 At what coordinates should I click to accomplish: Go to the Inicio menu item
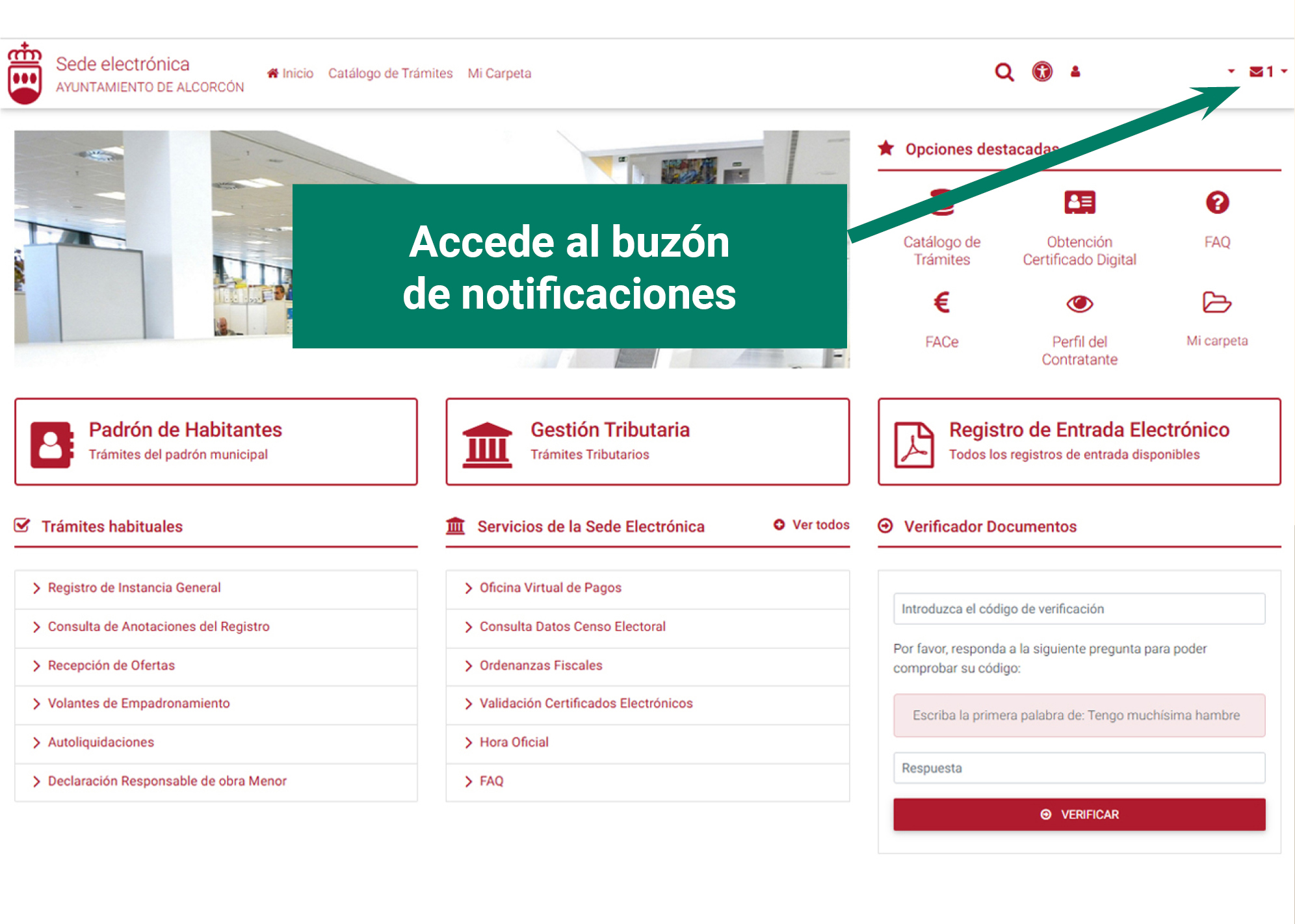[291, 73]
